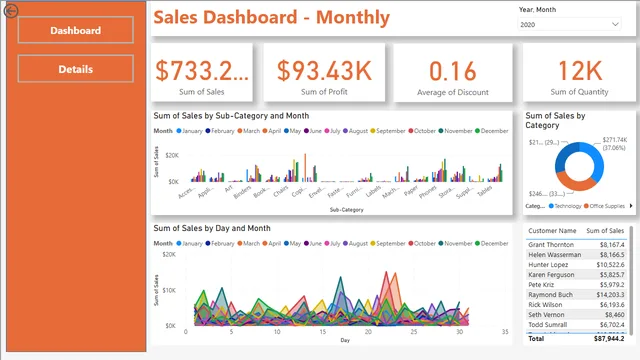Click December legend in Sub-Category chart
640x360 pixels.
pyautogui.click(x=492, y=131)
